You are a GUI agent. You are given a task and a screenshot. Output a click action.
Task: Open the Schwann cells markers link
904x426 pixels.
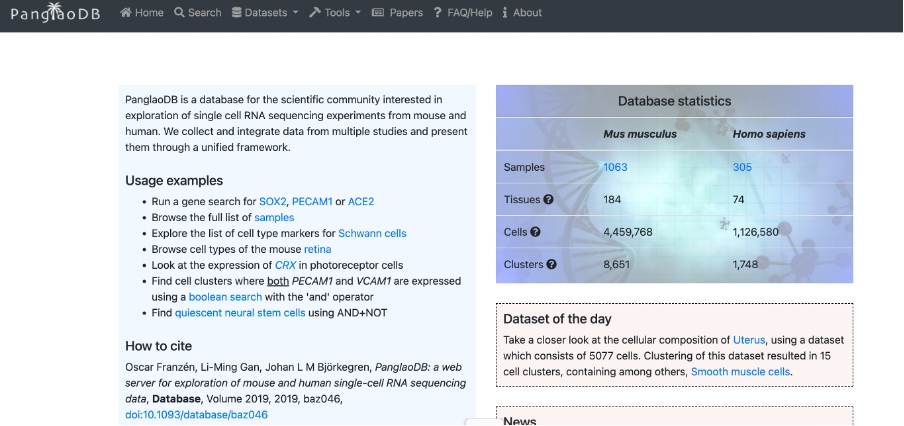coord(372,233)
